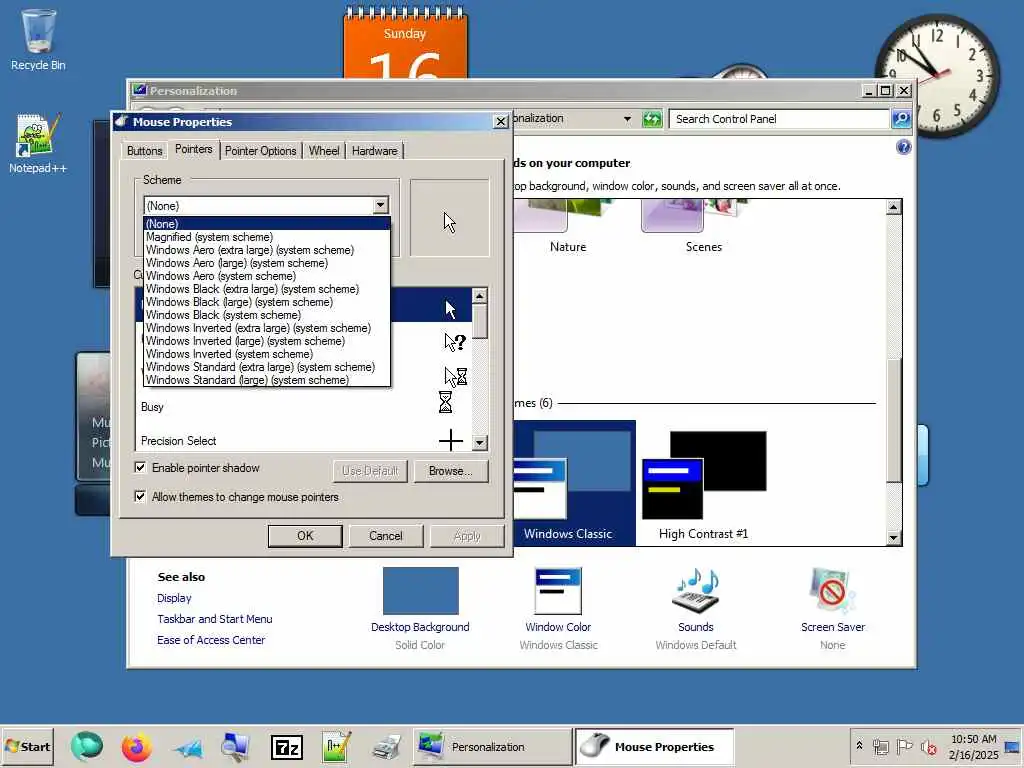This screenshot has height=768, width=1024.
Task: Click the green globe taskbar icon
Action: [86, 746]
